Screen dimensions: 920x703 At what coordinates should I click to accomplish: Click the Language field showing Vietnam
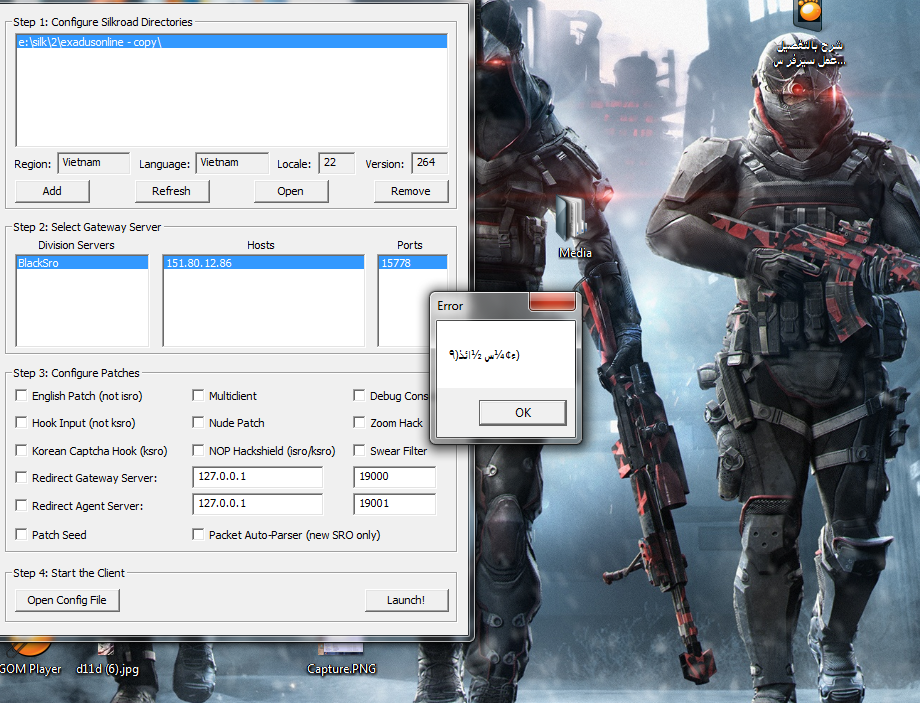click(232, 163)
